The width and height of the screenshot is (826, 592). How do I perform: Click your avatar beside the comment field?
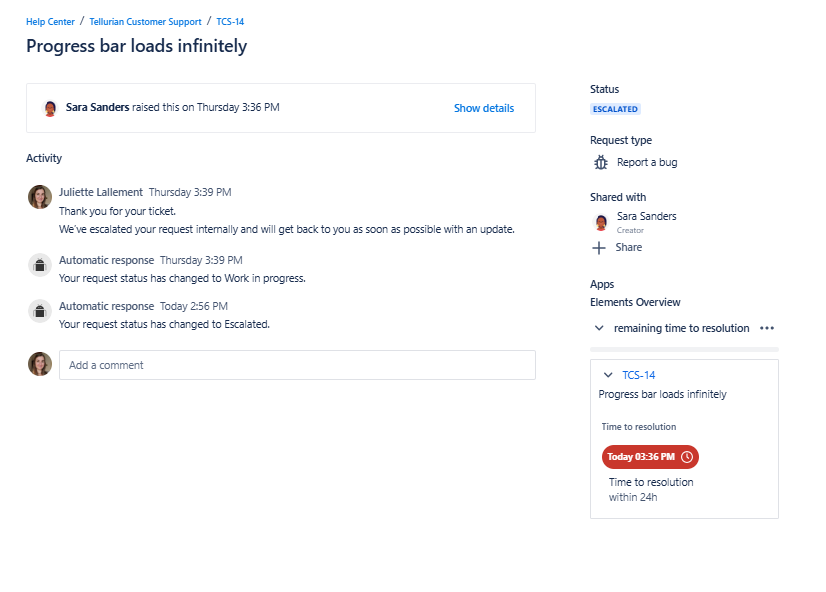pyautogui.click(x=39, y=364)
